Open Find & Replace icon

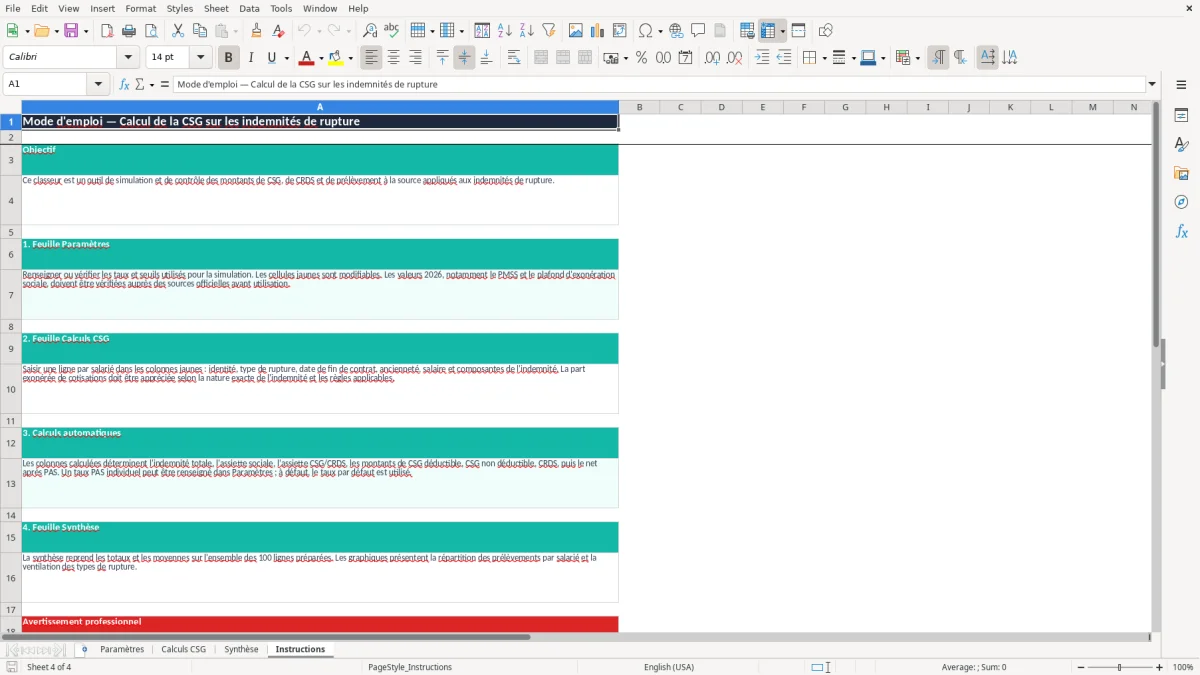370,31
